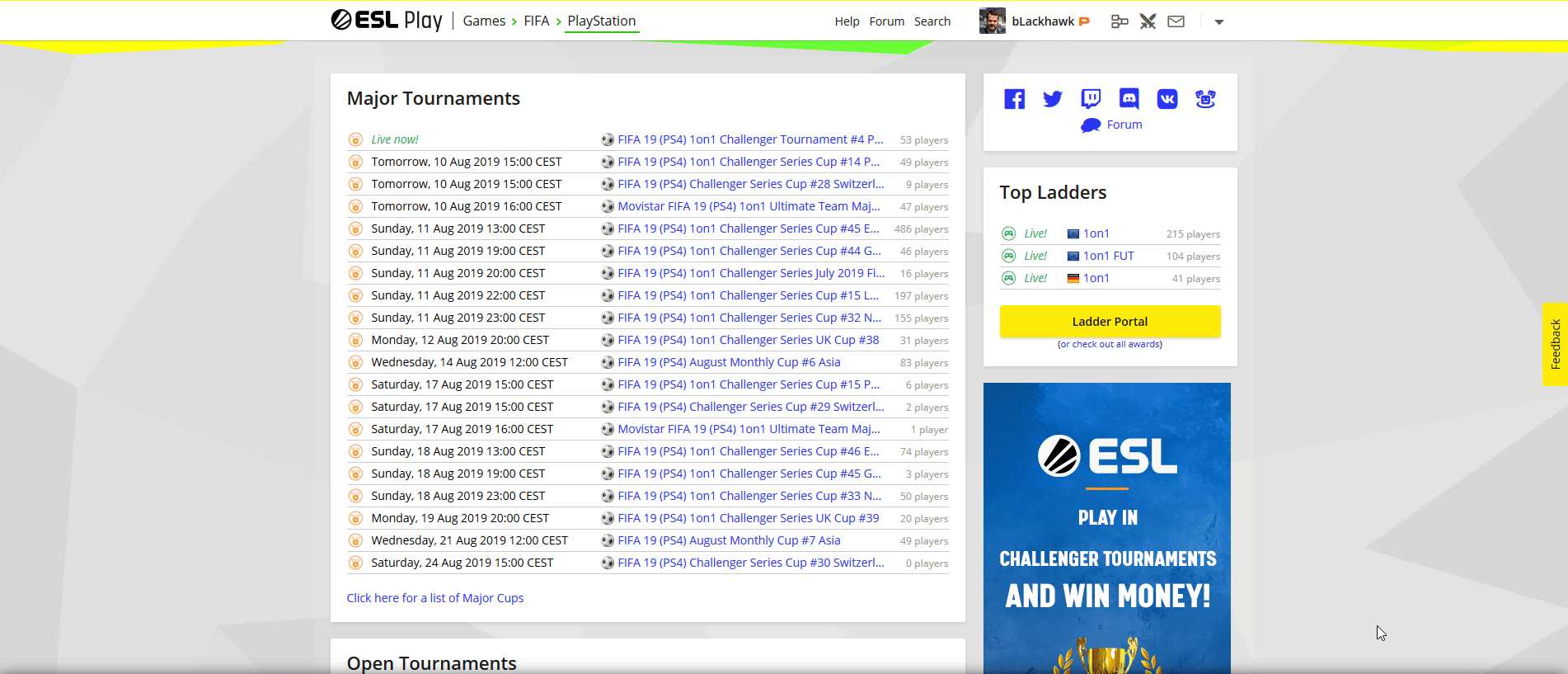Open the VK social icon

click(x=1167, y=99)
